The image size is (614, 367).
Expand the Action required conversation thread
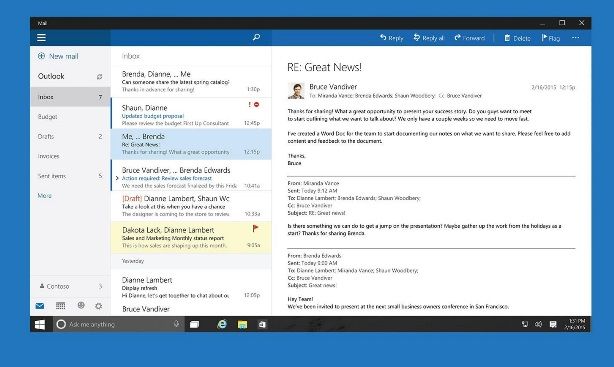coord(117,178)
